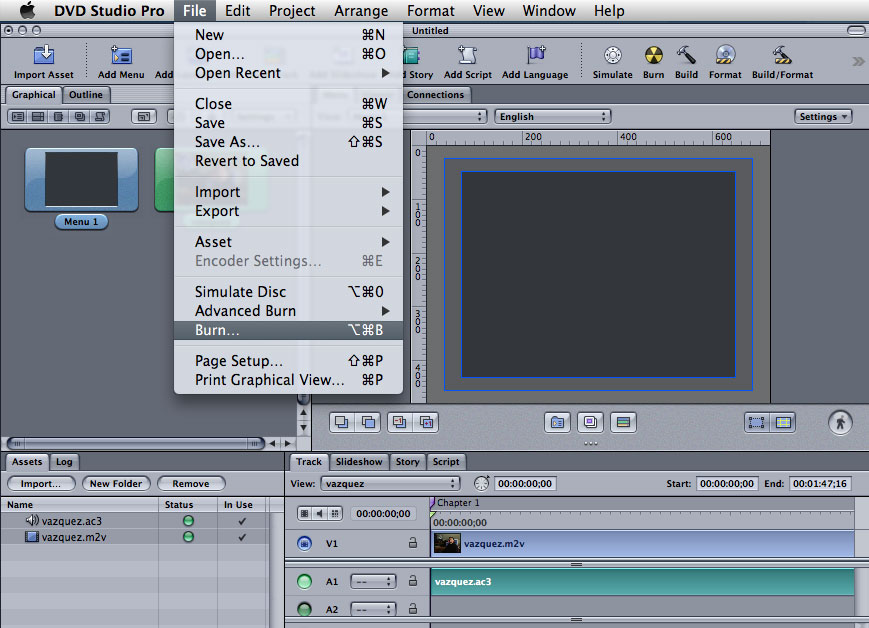Toggle the V1 video stream enable button
The height and width of the screenshot is (628, 869).
tap(304, 544)
